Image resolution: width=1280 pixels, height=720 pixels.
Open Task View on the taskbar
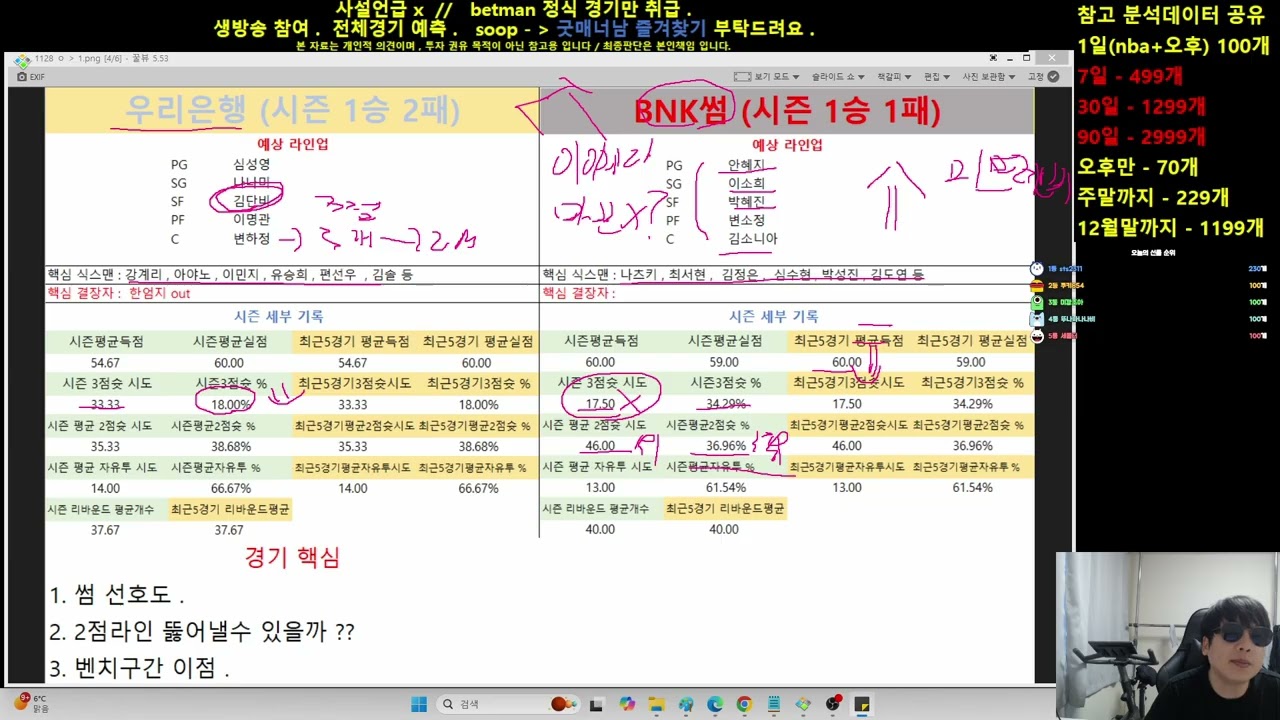[x=596, y=704]
